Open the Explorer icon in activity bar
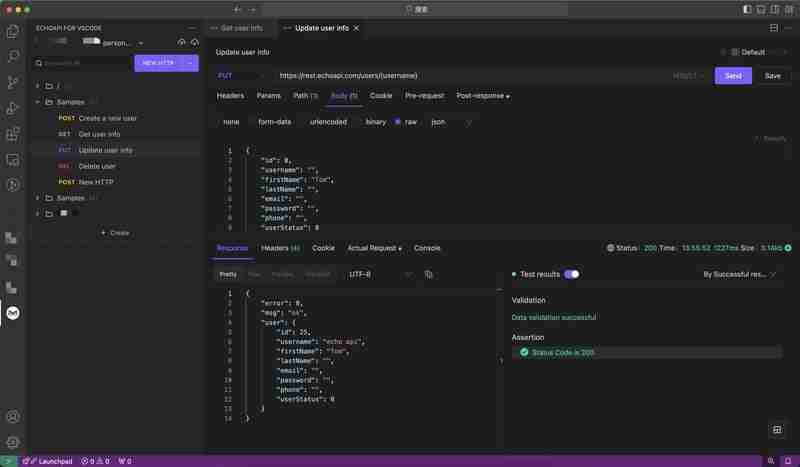800x467 pixels. coord(13,32)
